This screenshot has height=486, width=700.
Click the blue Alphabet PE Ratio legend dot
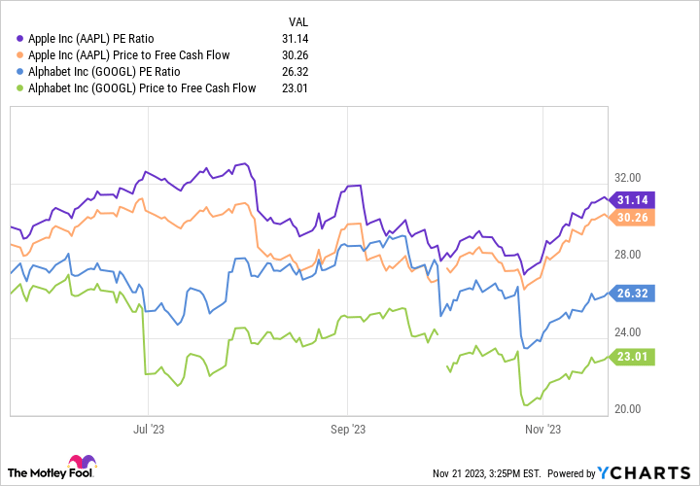pos(21,71)
